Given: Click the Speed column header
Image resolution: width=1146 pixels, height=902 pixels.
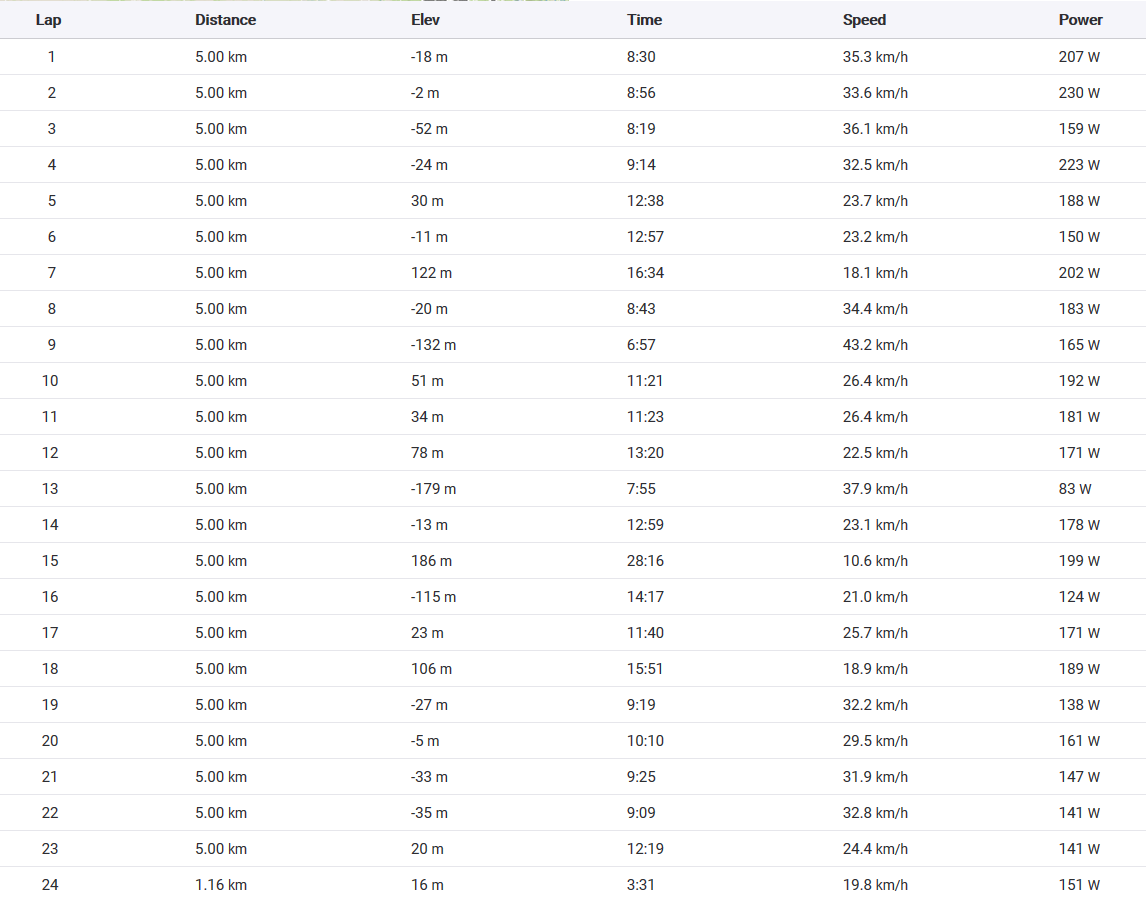Looking at the screenshot, I should point(864,20).
